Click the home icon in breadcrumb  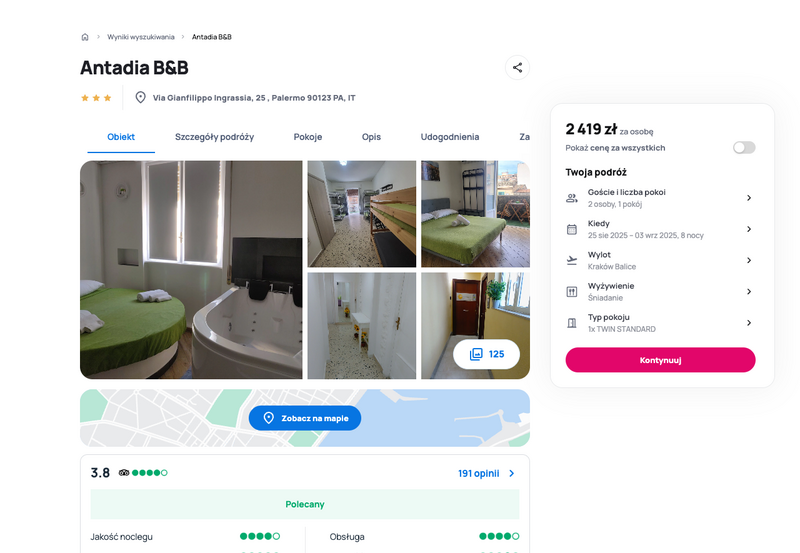pos(85,37)
